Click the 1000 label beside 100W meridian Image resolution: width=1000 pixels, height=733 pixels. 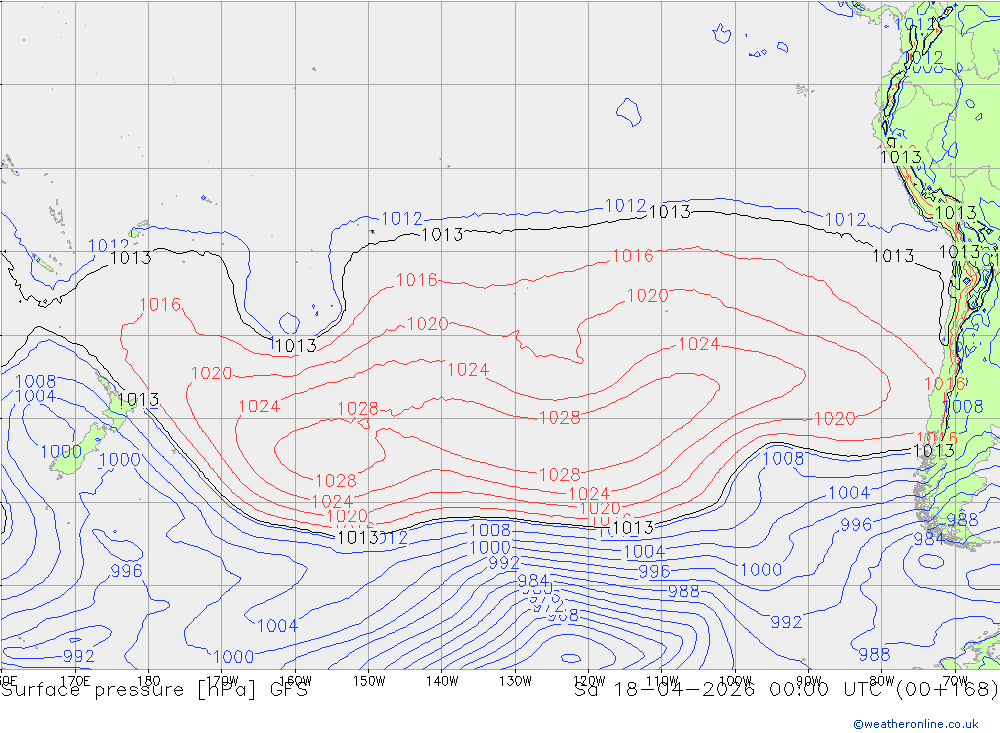[760, 570]
